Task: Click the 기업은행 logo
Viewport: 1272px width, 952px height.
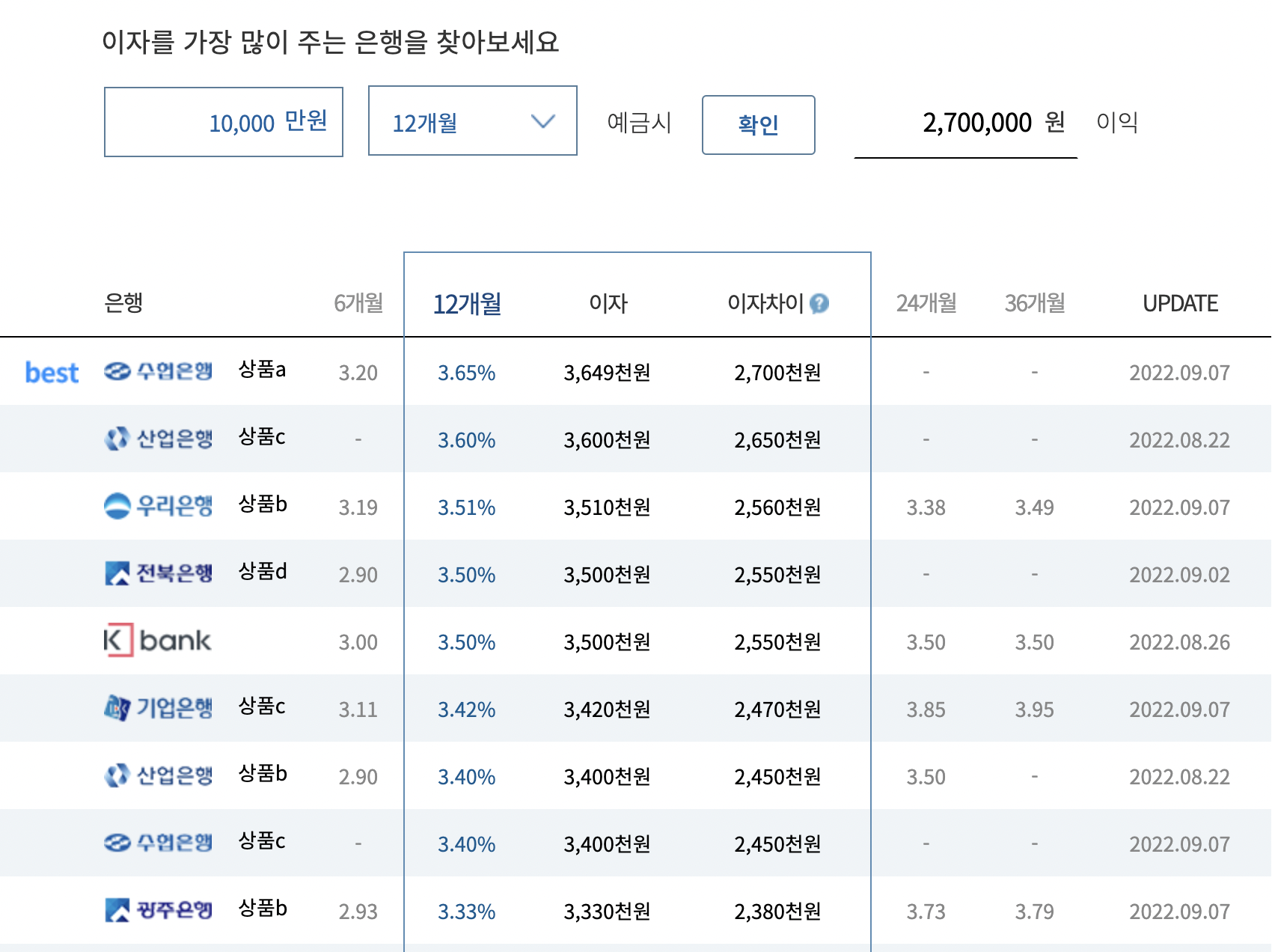Action: point(158,707)
